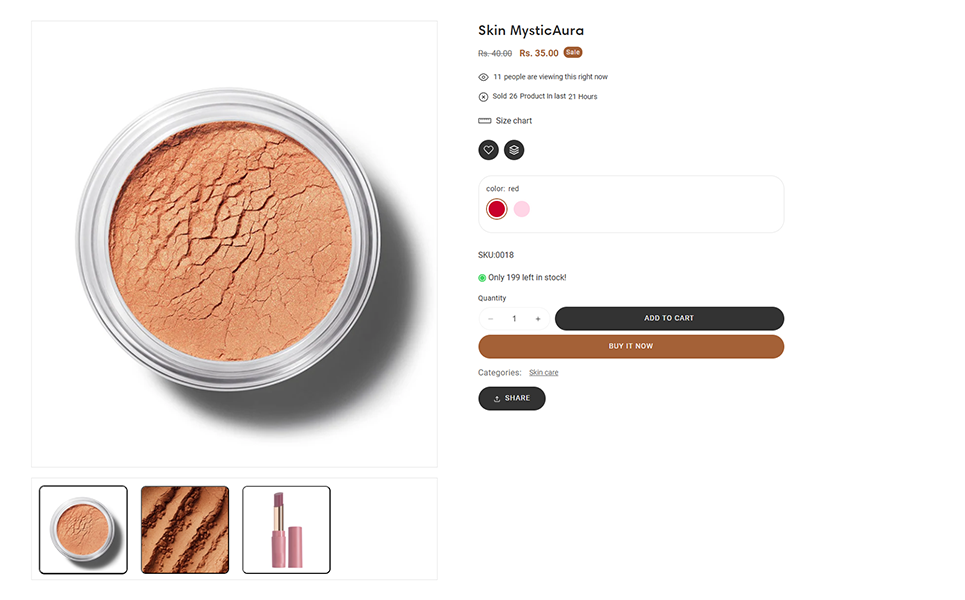This screenshot has width=965, height=600.
Task: Click the sold-count icon beside 'Sold 26'
Action: [x=484, y=97]
